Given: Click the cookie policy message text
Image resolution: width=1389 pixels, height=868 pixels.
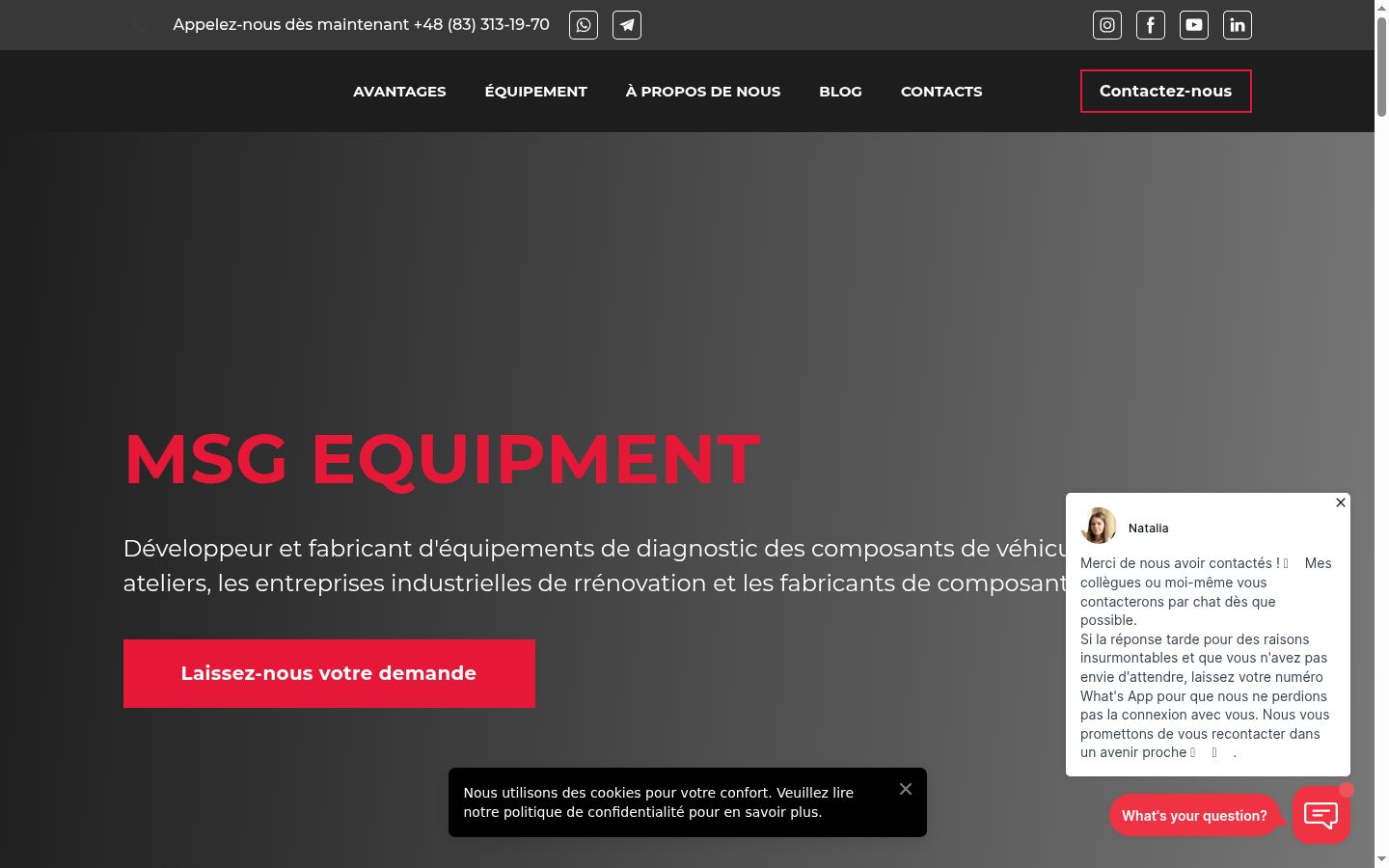Looking at the screenshot, I should point(659,802).
